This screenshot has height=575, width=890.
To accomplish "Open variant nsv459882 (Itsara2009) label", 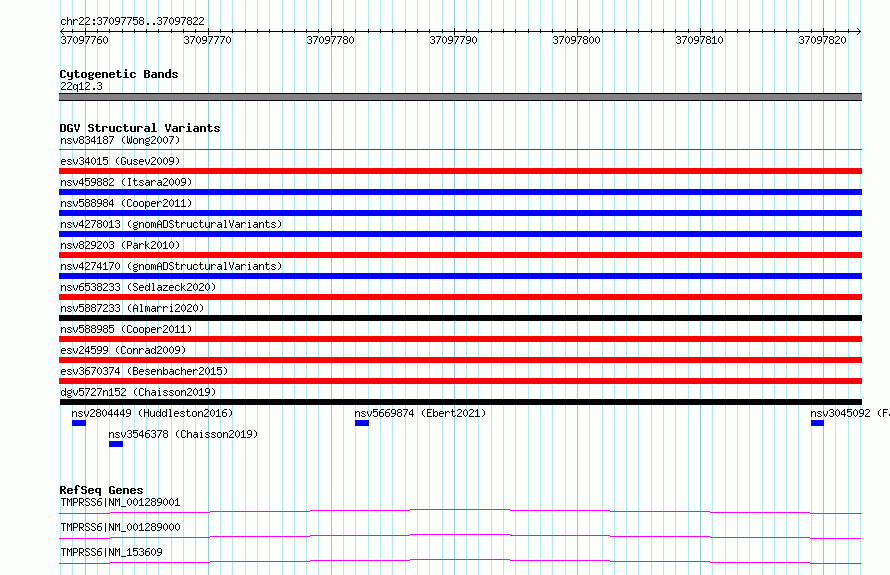I will click(x=126, y=182).
